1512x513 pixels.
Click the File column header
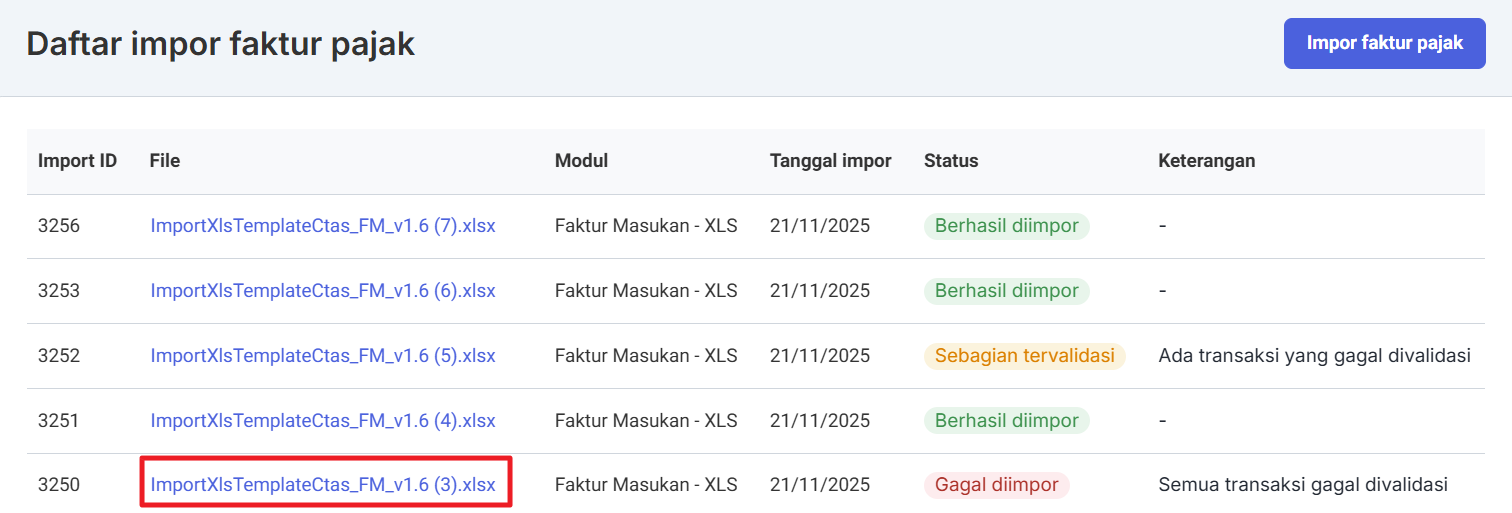point(165,161)
